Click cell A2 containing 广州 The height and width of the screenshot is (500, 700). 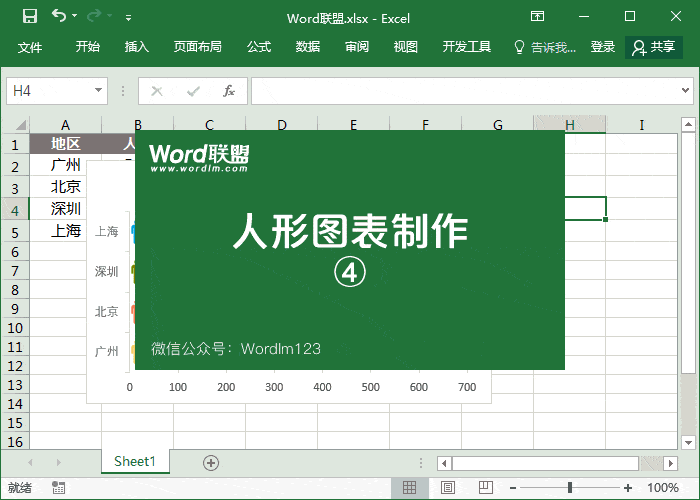[x=66, y=165]
